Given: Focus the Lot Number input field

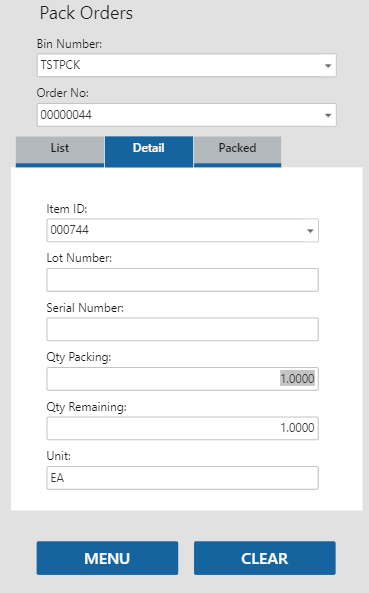Looking at the screenshot, I should click(183, 280).
